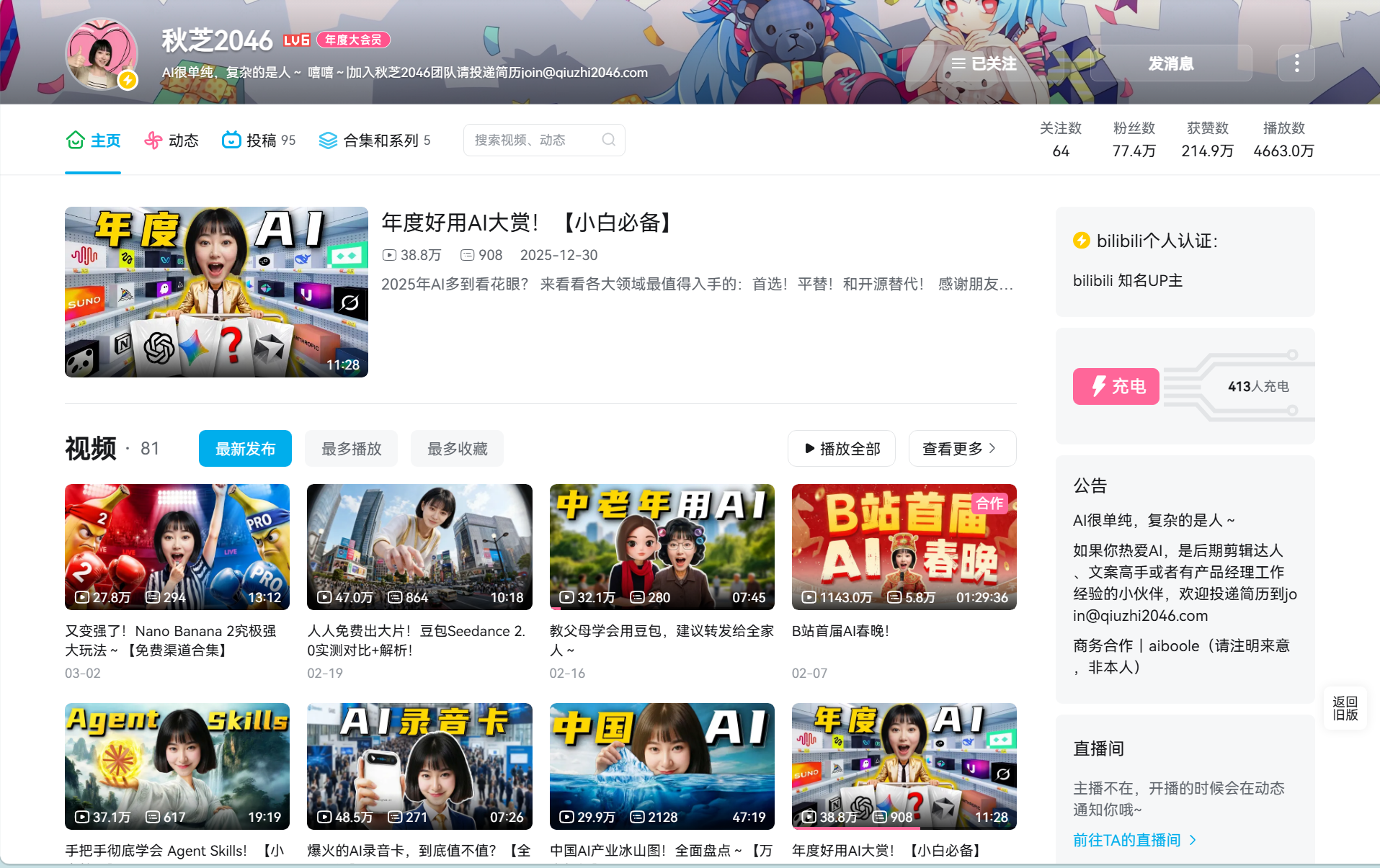Image resolution: width=1380 pixels, height=868 pixels.
Task: Click the 投稿 TV icon
Action: tap(231, 140)
